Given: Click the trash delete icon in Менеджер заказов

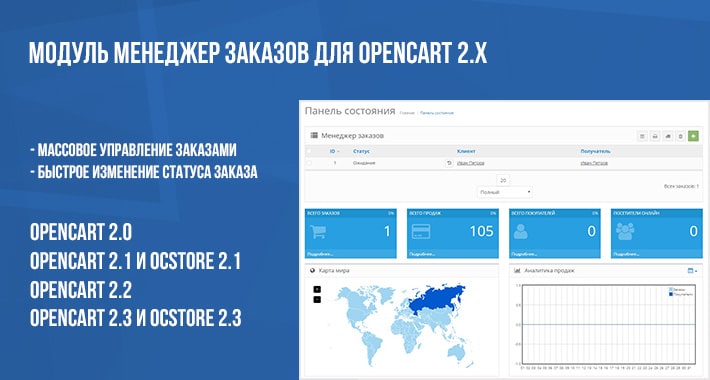Looking at the screenshot, I should point(680,136).
